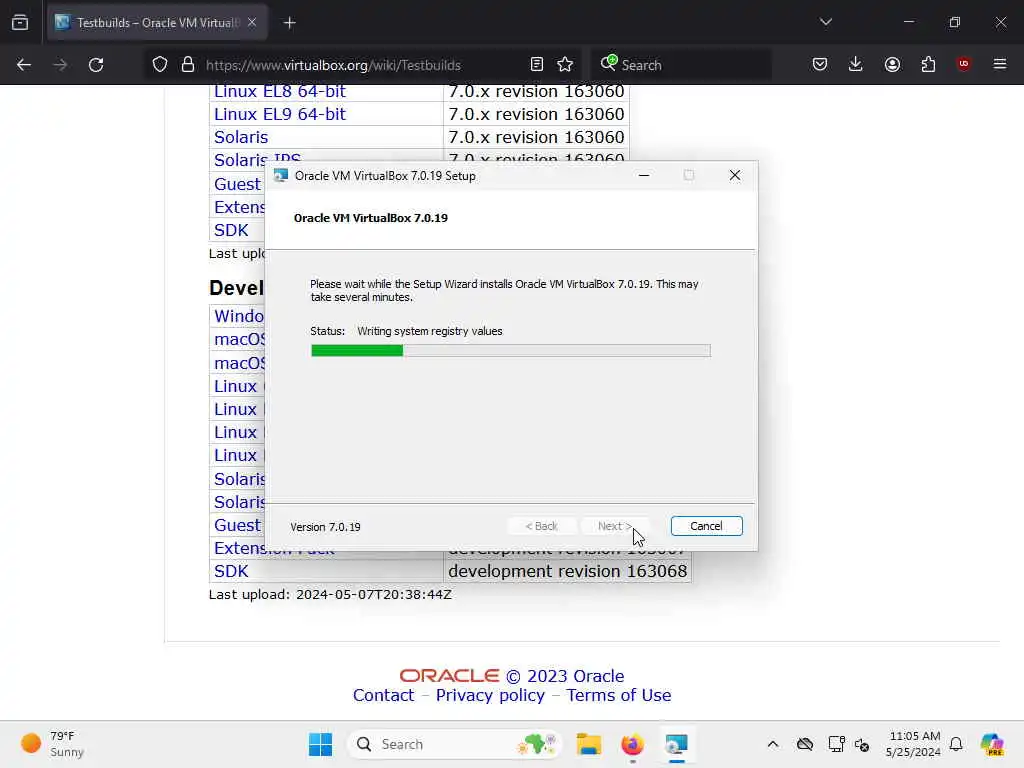Click 'Writing system registry values' status text
The width and height of the screenshot is (1024, 768).
tap(430, 331)
